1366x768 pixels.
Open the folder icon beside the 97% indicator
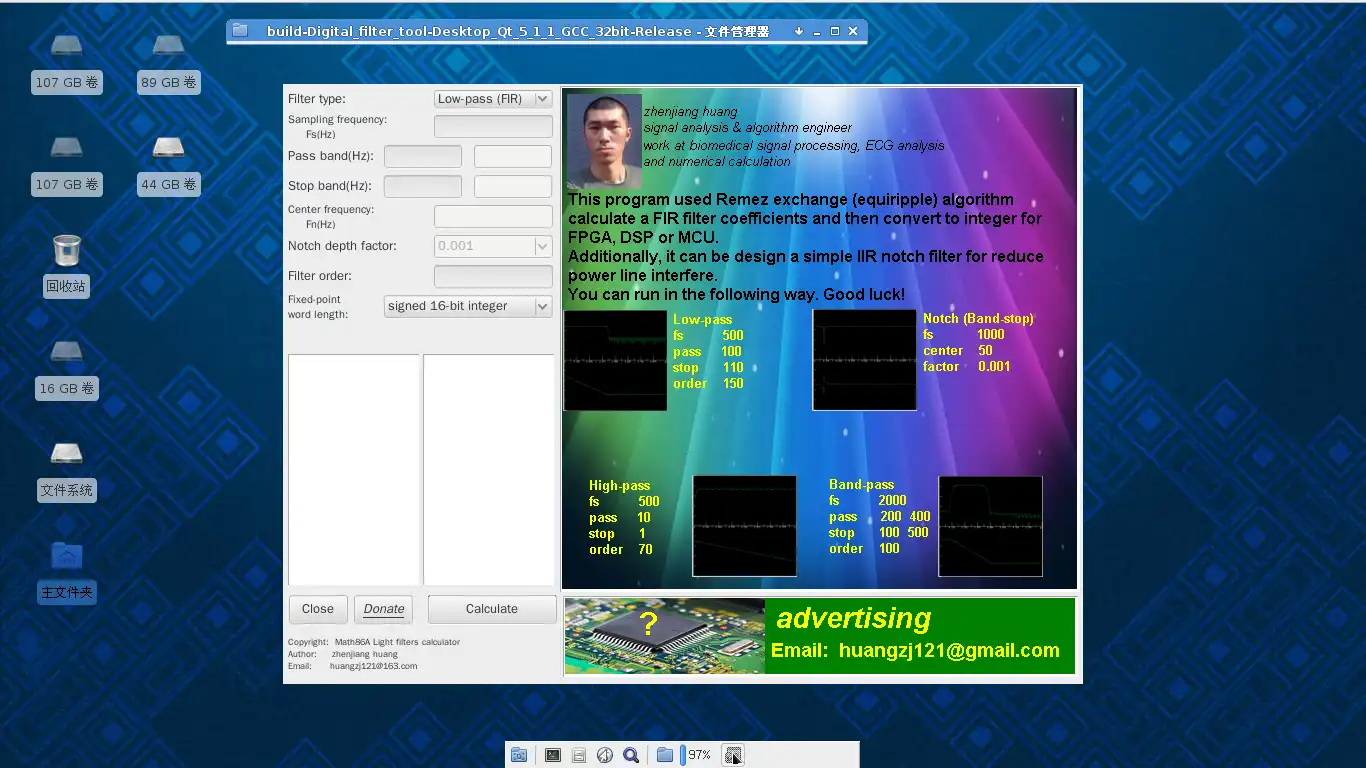tap(665, 755)
